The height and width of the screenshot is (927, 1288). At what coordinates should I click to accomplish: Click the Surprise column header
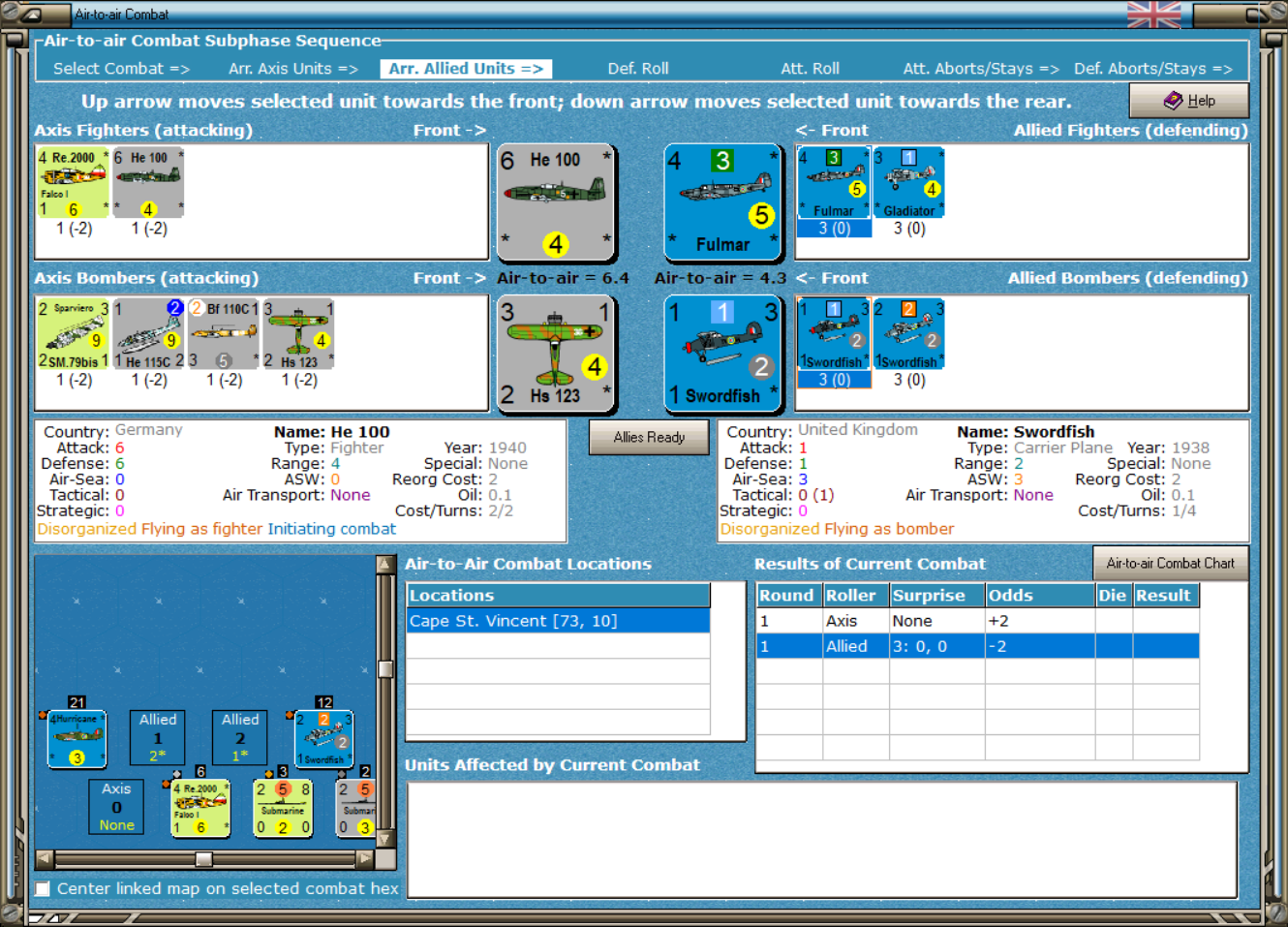936,596
